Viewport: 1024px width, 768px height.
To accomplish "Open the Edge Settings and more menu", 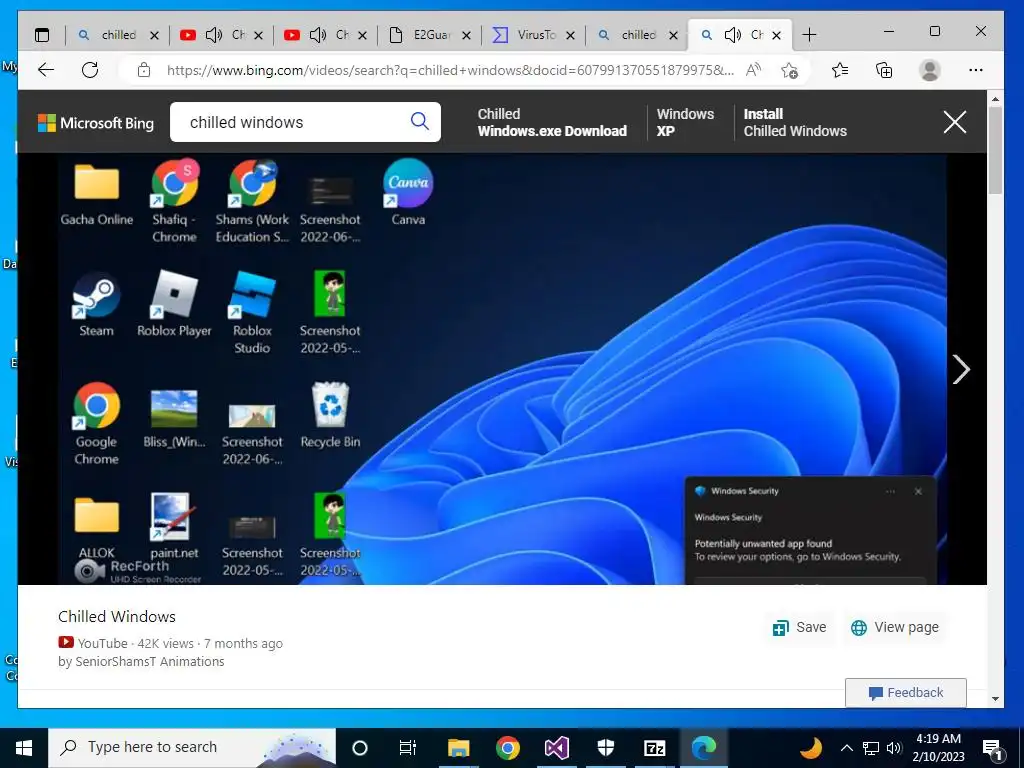I will pyautogui.click(x=976, y=70).
